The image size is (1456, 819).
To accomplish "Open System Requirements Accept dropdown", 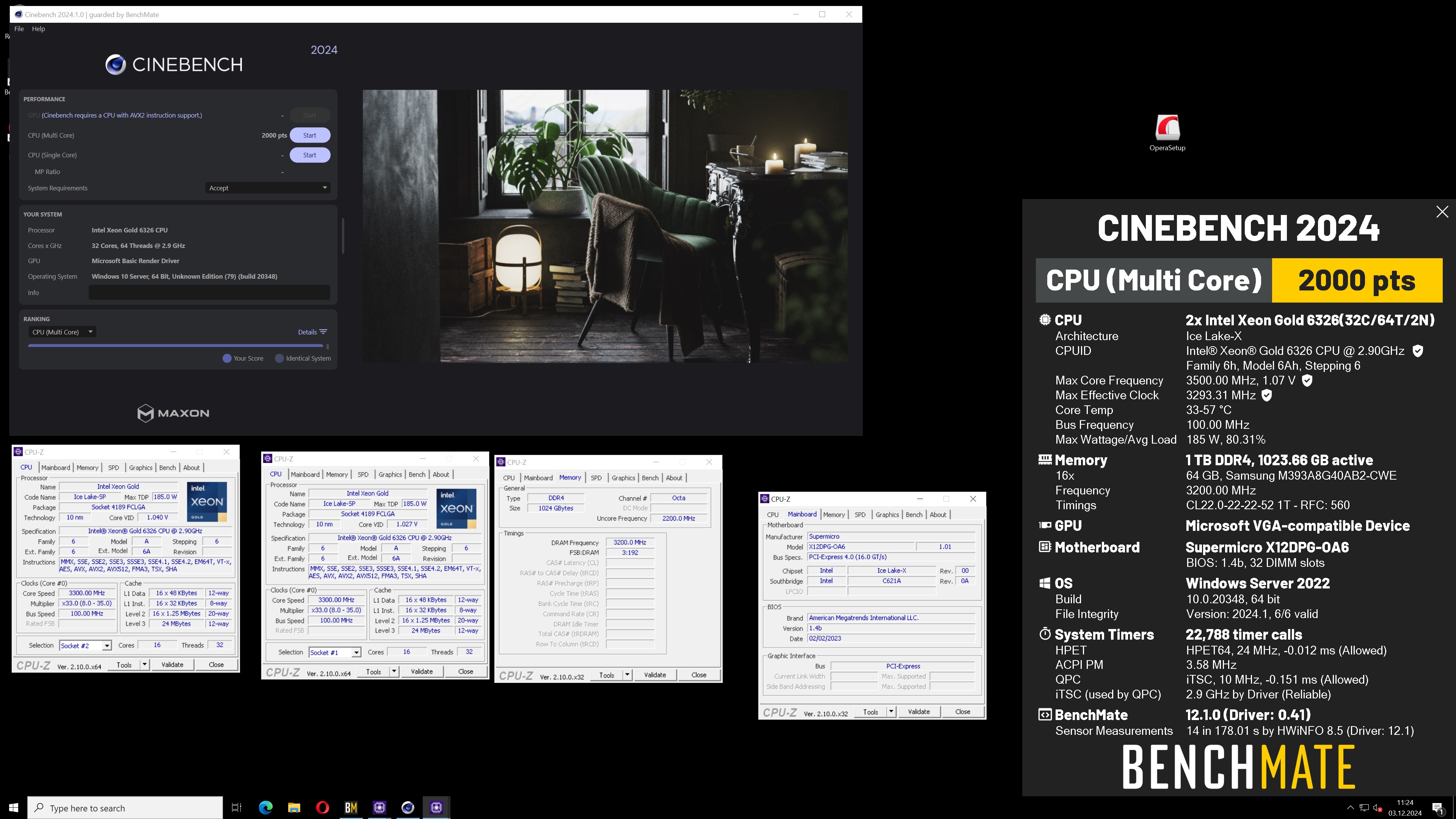I will (x=267, y=188).
